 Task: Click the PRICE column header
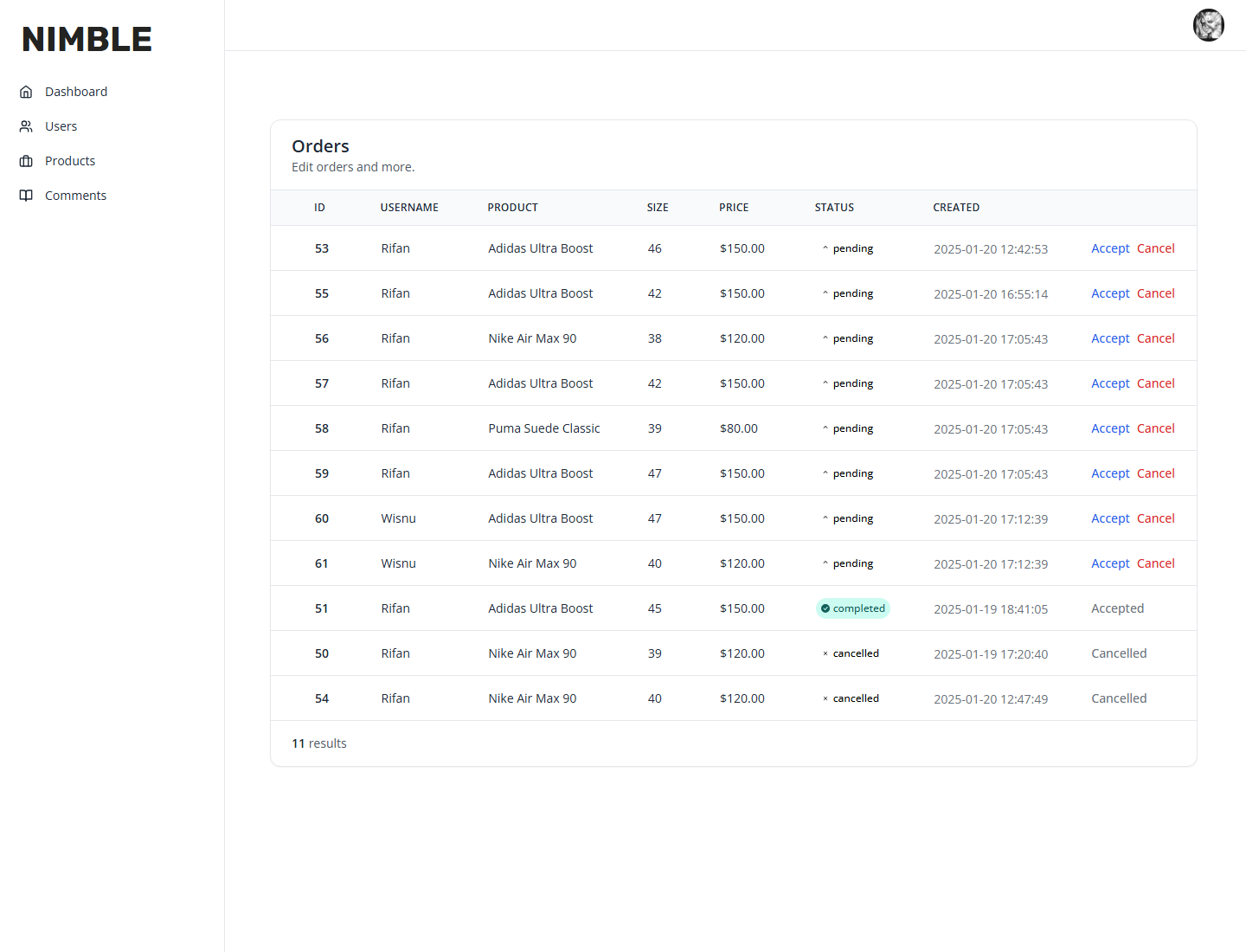click(x=734, y=208)
